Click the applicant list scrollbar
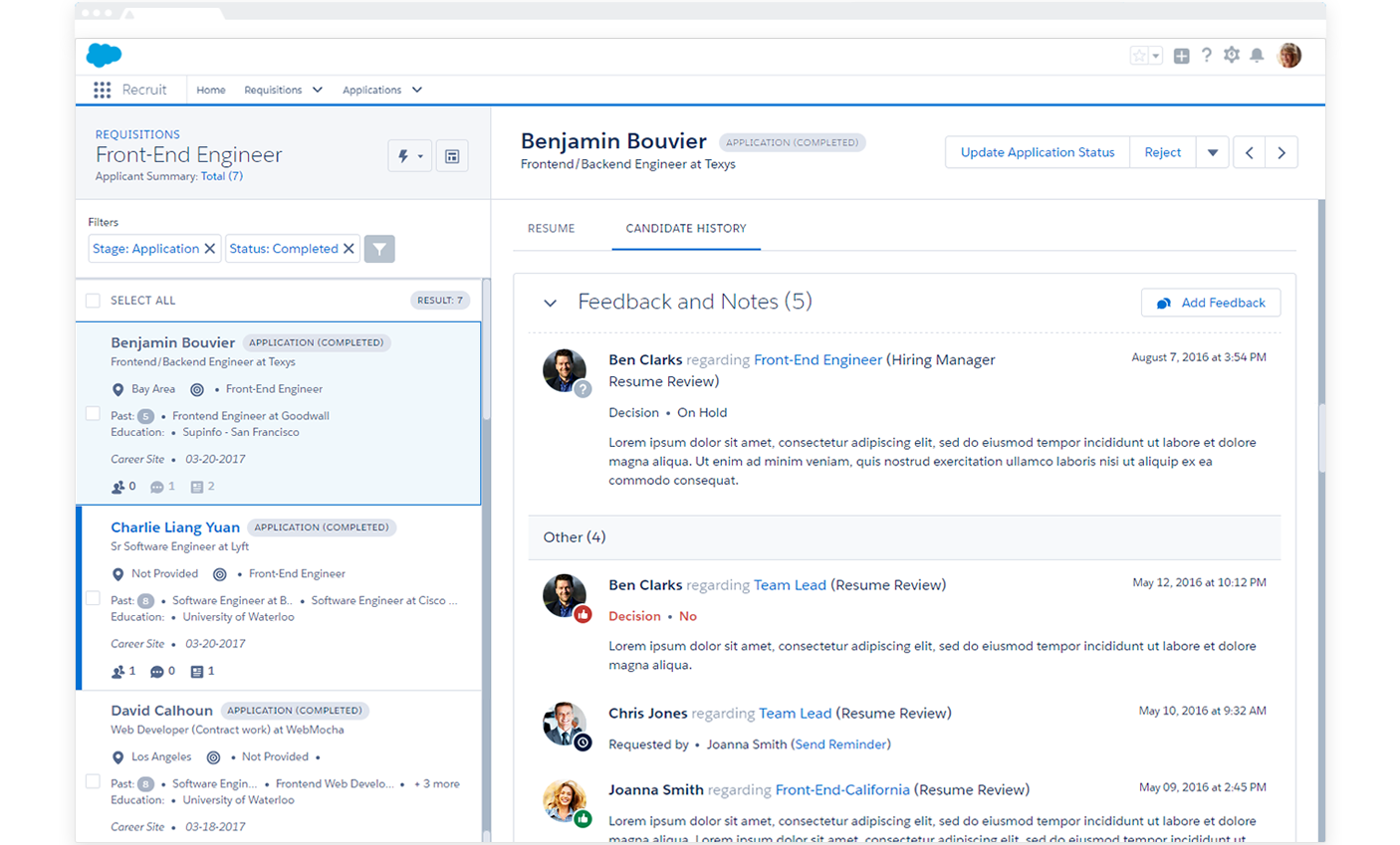 click(x=486, y=348)
